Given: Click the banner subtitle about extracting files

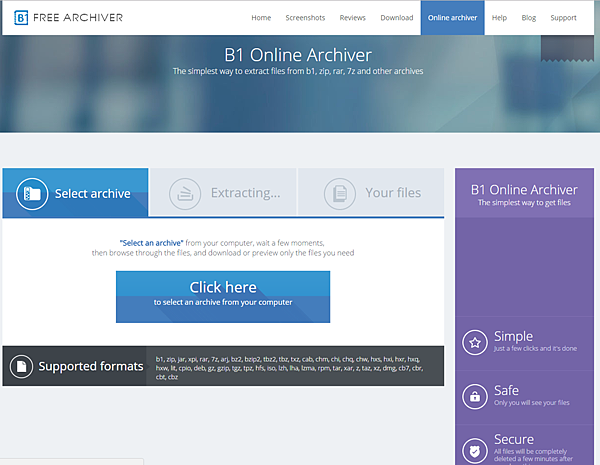Looking at the screenshot, I should tap(298, 71).
